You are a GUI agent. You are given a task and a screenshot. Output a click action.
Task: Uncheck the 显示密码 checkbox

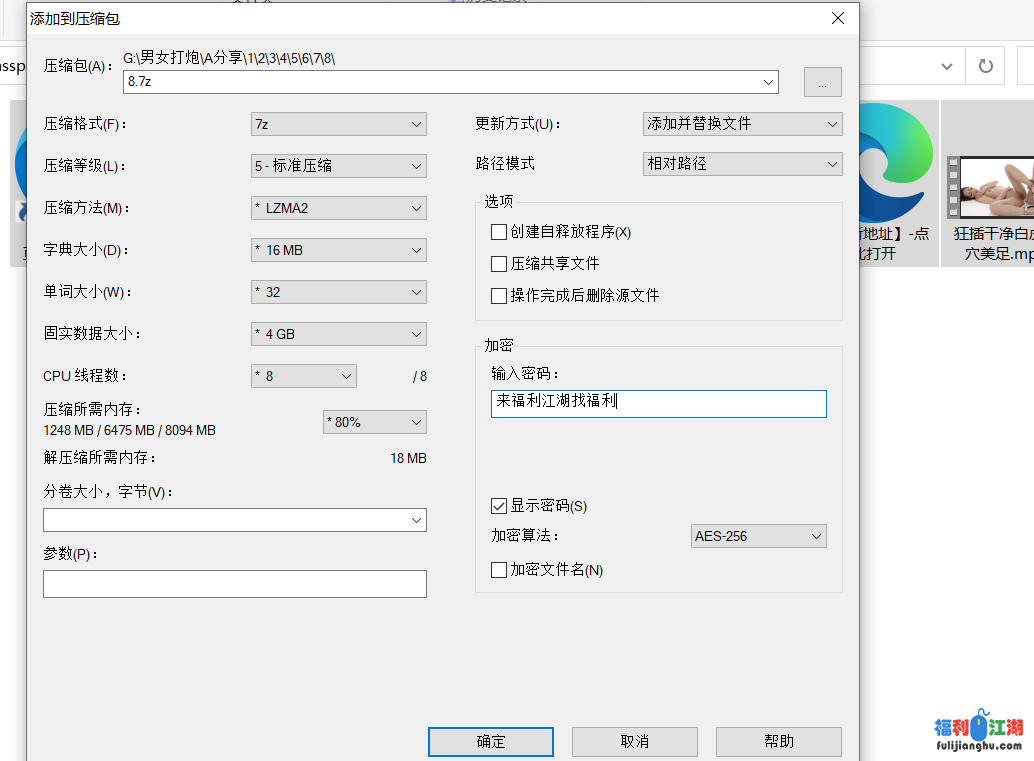pyautogui.click(x=499, y=506)
